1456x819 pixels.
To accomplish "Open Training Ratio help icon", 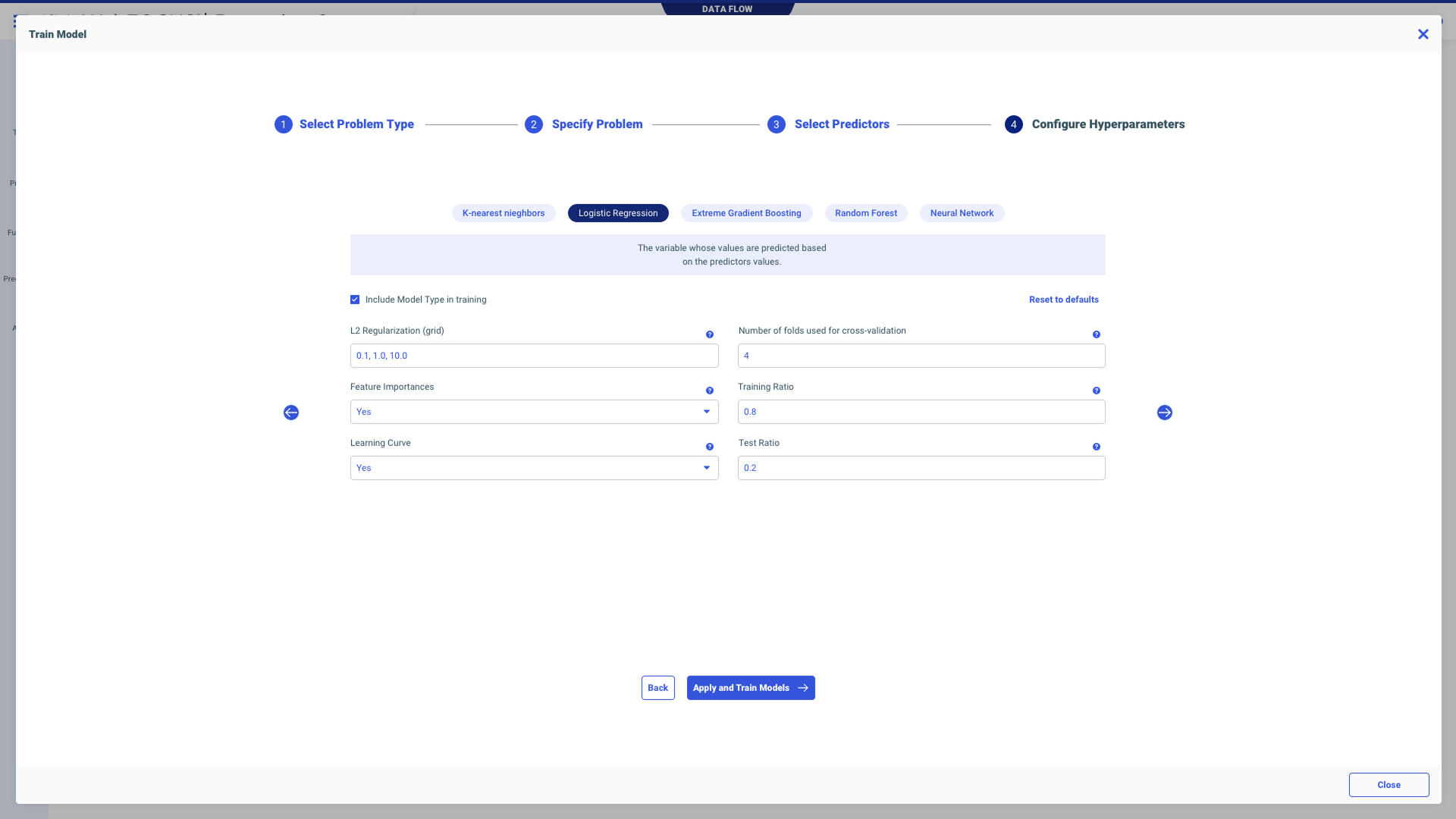I will tap(1097, 391).
